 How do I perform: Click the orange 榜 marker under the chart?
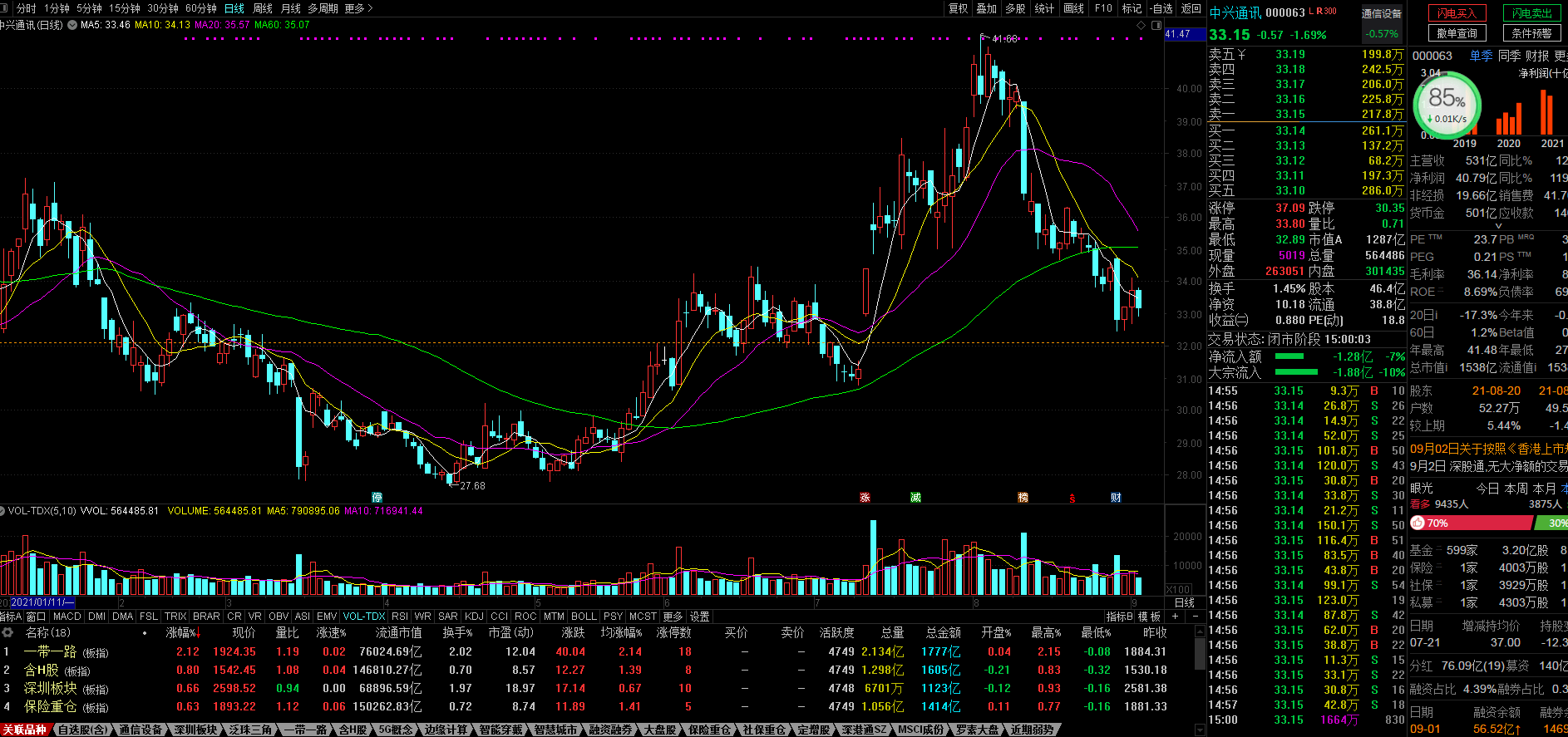coord(1023,498)
